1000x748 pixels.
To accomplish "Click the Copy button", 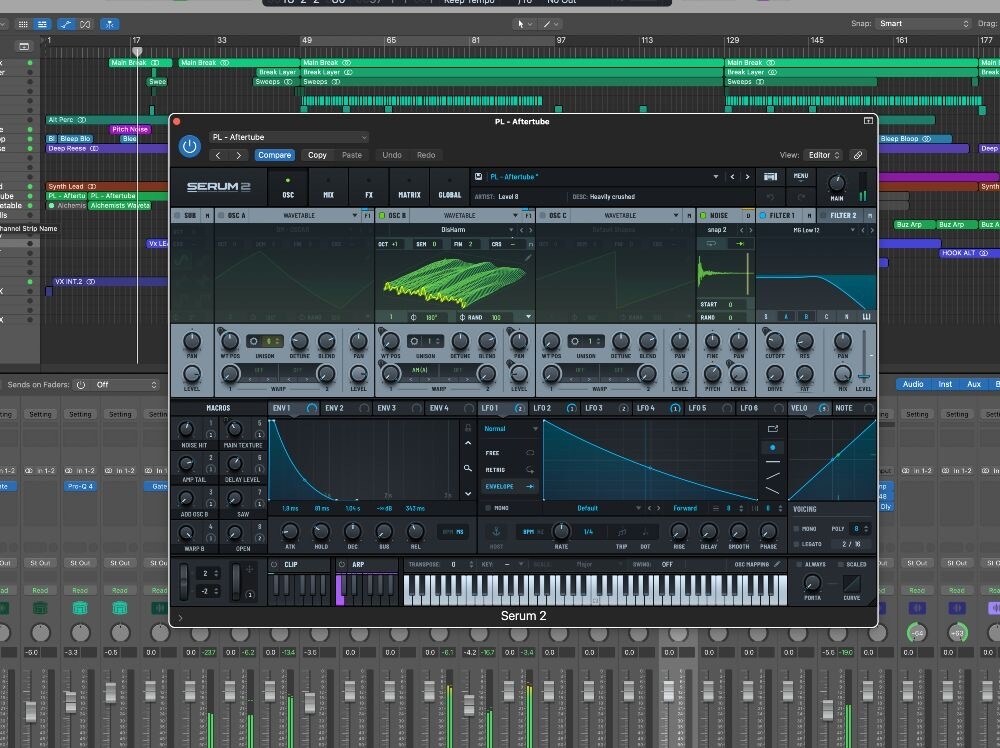I will tap(317, 155).
